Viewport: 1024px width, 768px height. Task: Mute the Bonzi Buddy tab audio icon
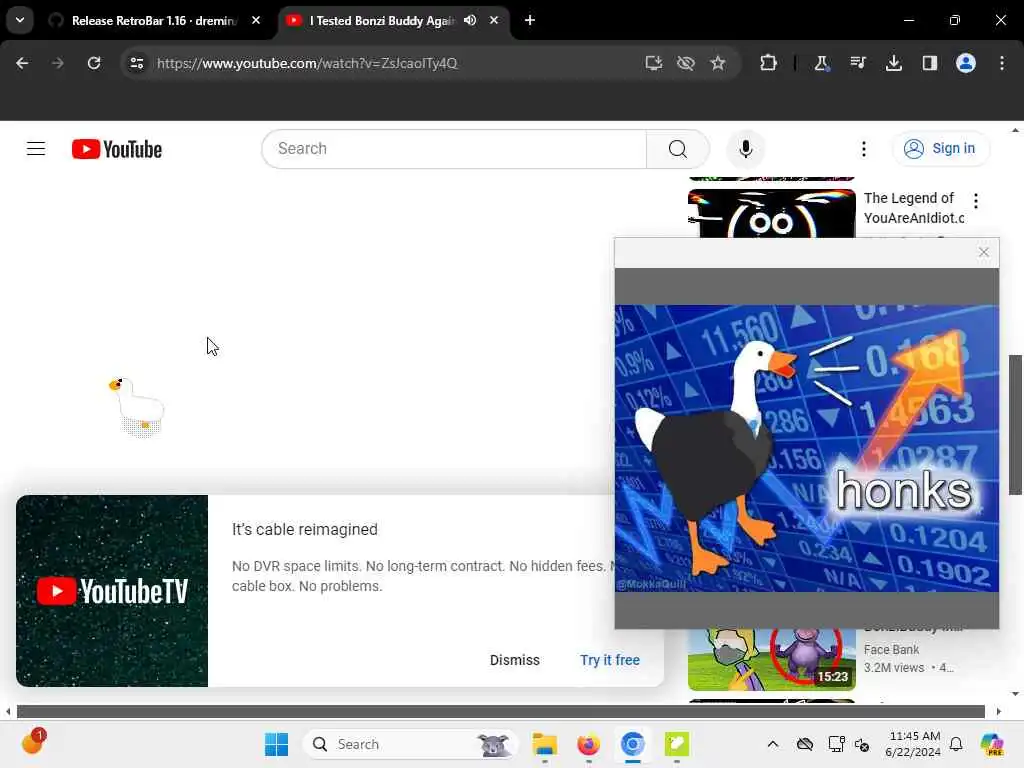coord(470,20)
